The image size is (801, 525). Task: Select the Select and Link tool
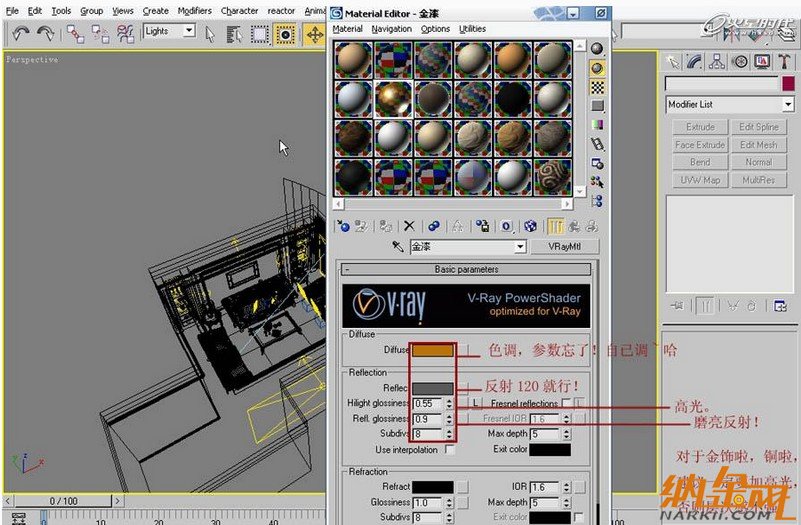[x=76, y=34]
